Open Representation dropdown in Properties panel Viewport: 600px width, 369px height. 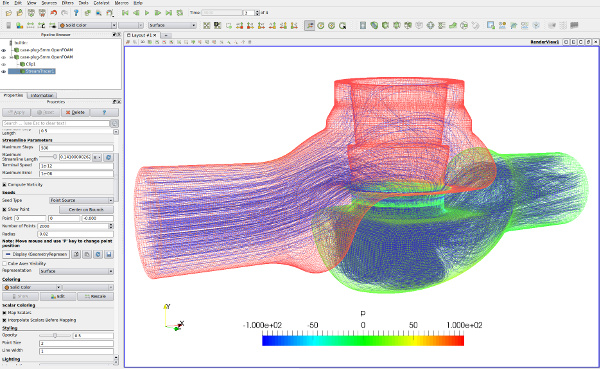[x=77, y=271]
